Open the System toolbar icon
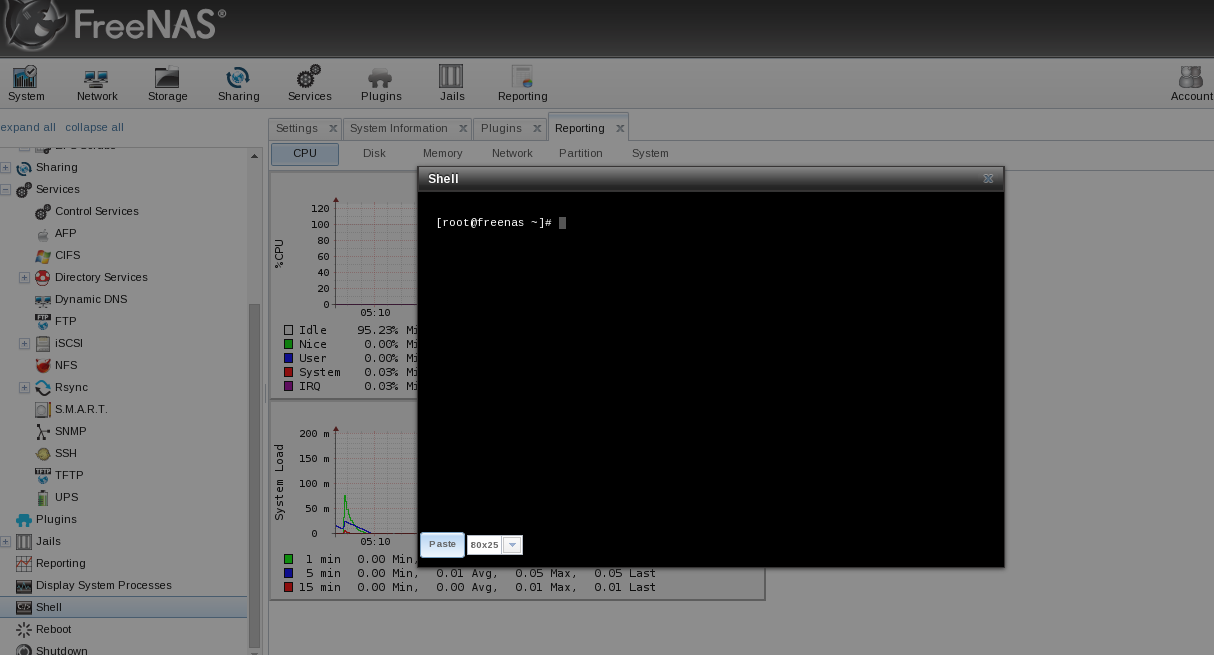The width and height of the screenshot is (1214, 655). [26, 83]
